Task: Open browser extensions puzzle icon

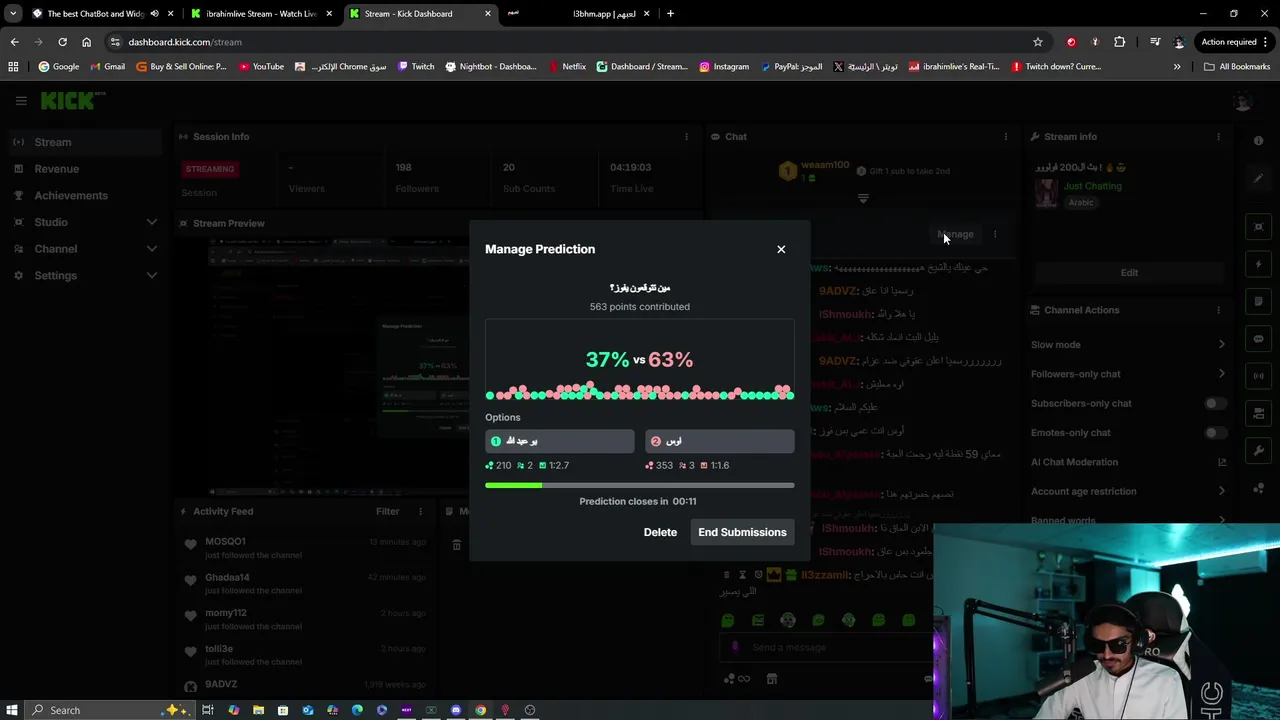Action: (1119, 42)
